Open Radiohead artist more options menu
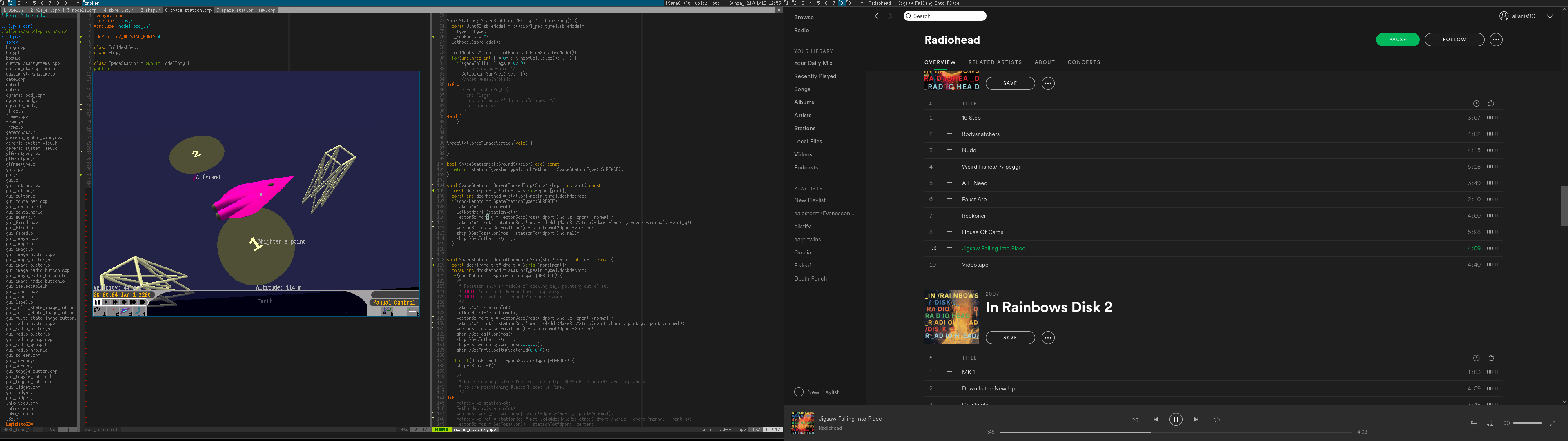This screenshot has width=1568, height=441. tap(1496, 40)
